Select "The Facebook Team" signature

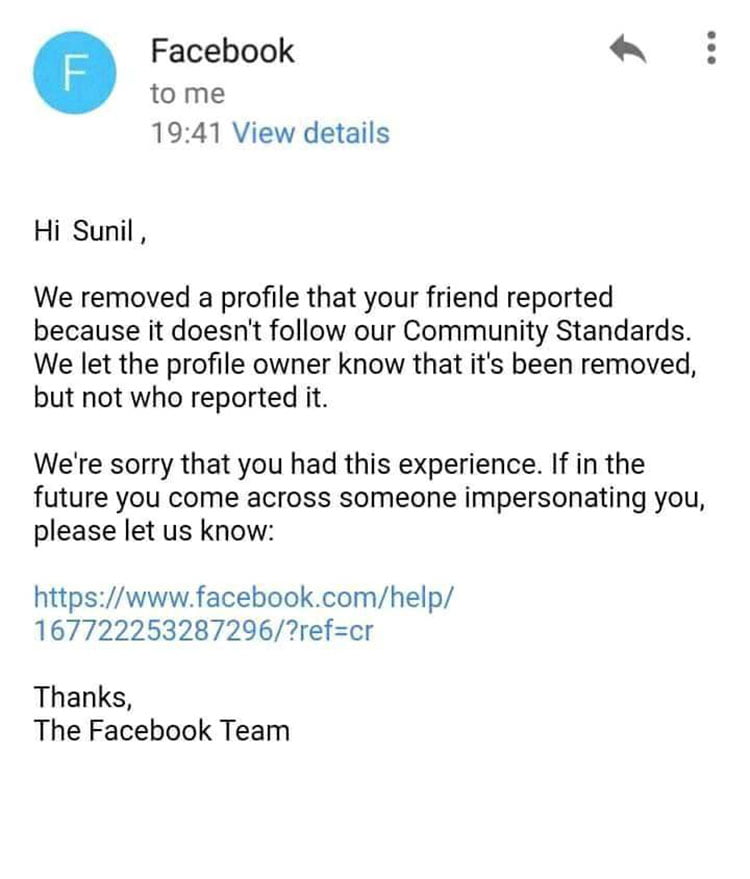(x=162, y=729)
